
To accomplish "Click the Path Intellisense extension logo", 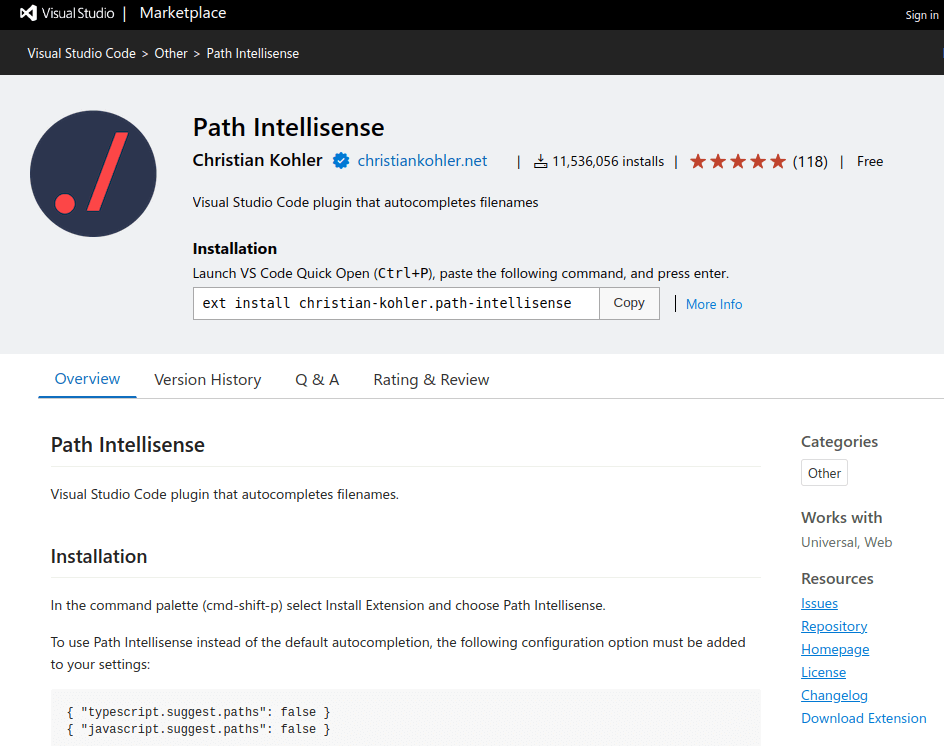I will click(93, 173).
